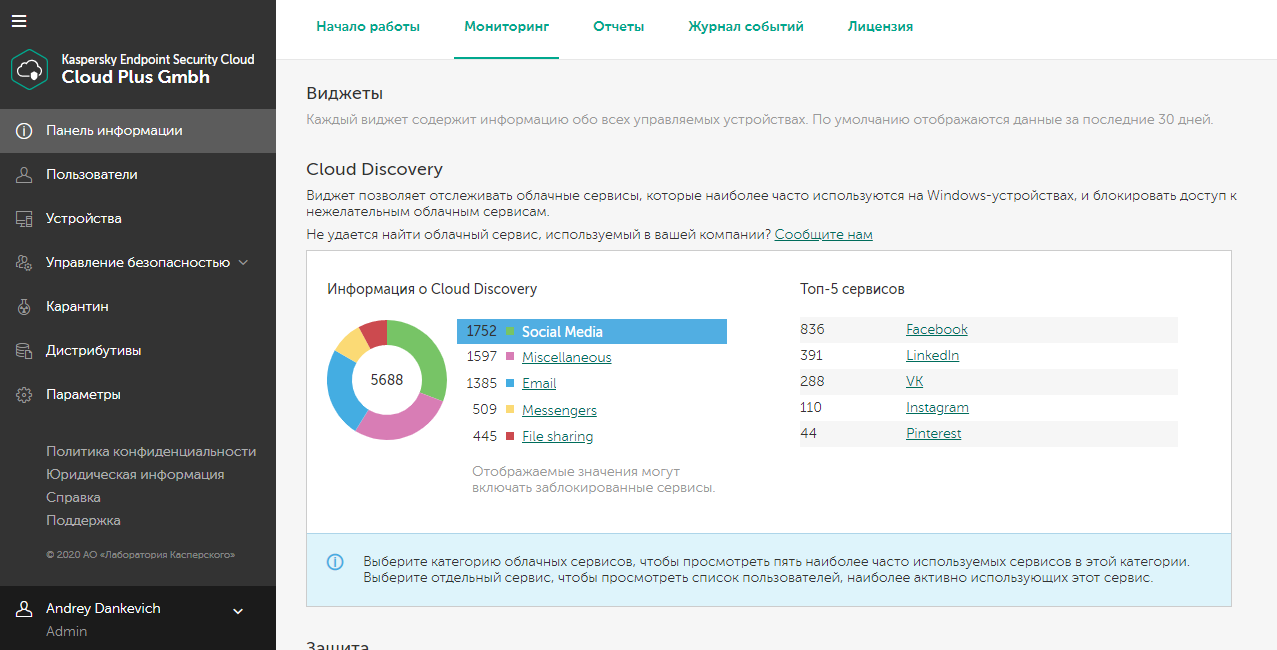The image size is (1277, 650).
Task: Click the Andrey Dankevich profile icon
Action: (24, 609)
